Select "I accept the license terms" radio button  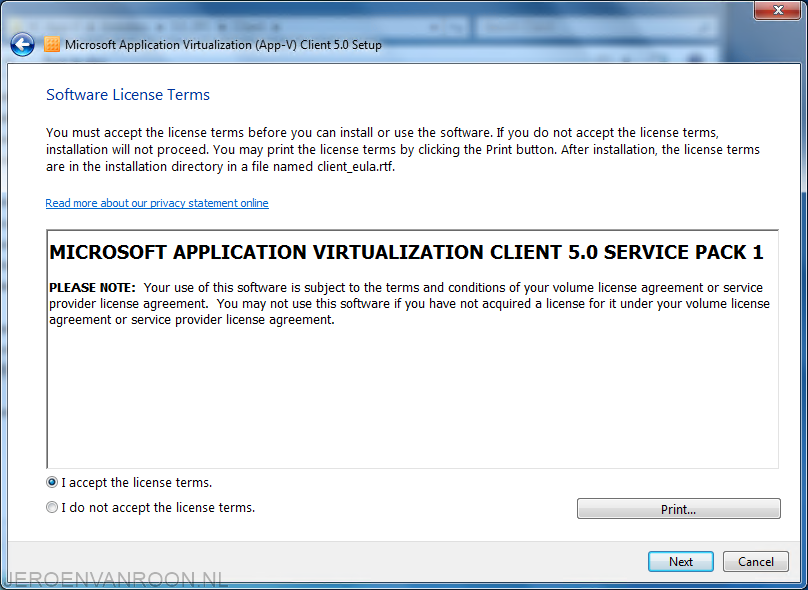[52, 483]
